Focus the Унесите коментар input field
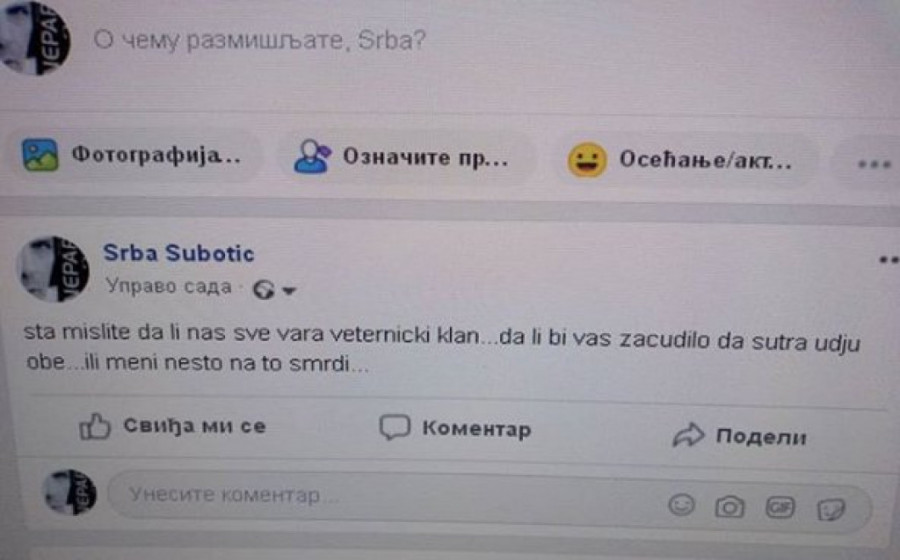 click(x=489, y=500)
